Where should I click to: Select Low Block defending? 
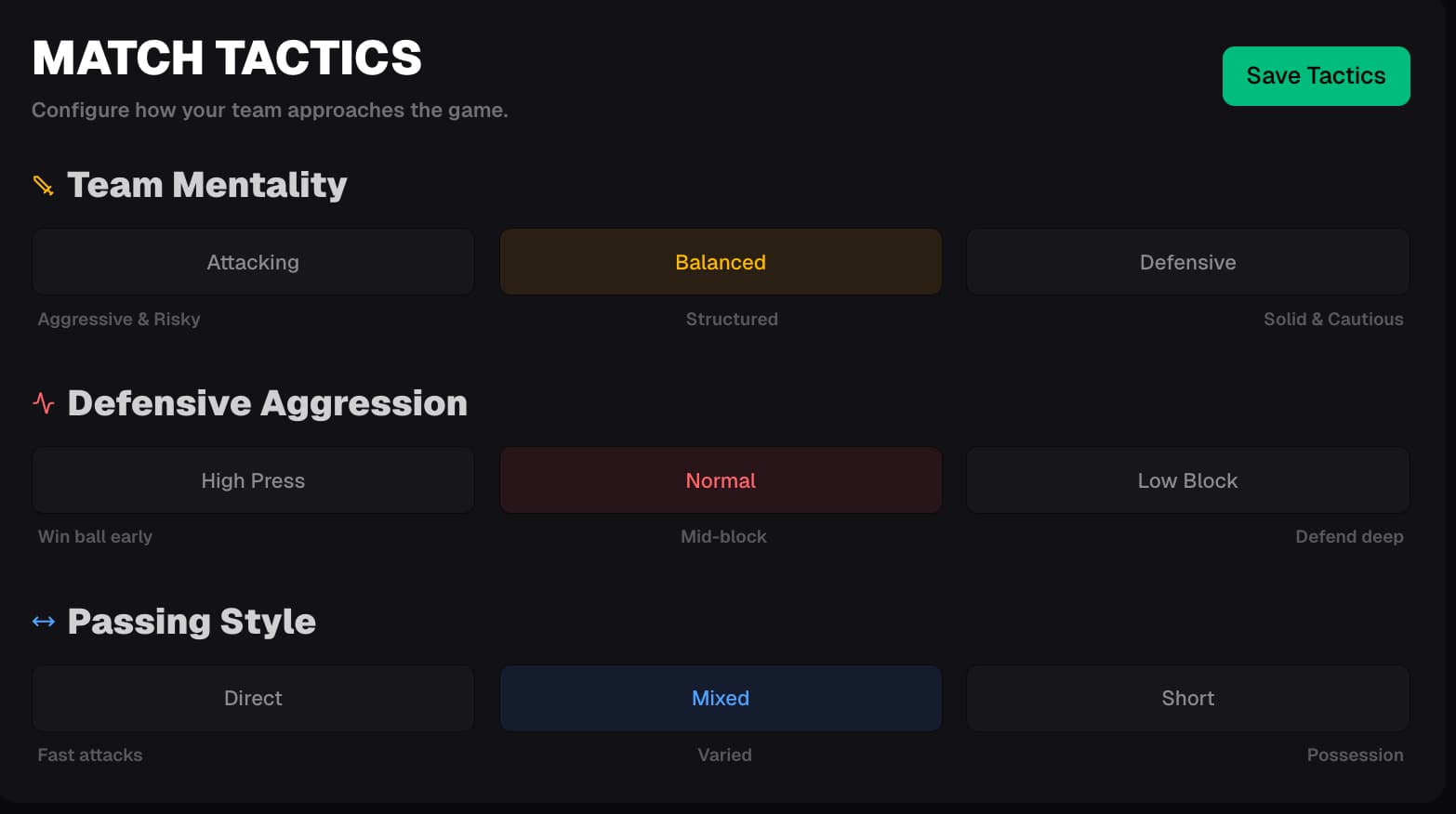coord(1187,480)
